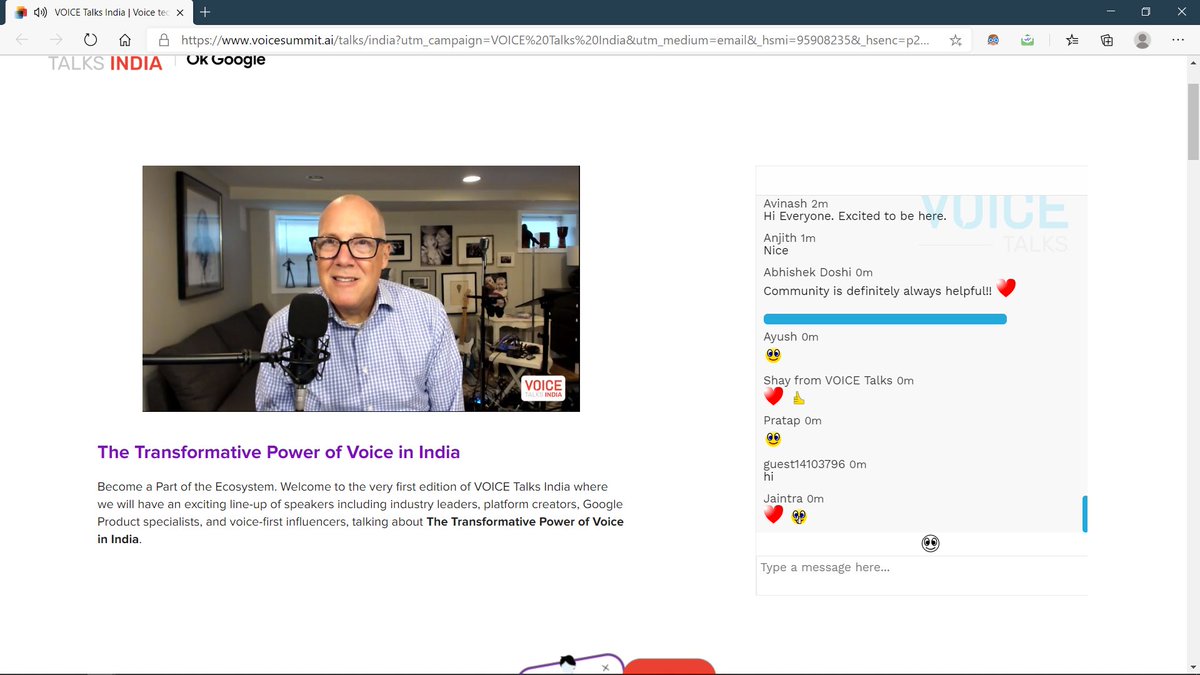Open a new browser tab
The image size is (1200, 675).
tap(205, 12)
